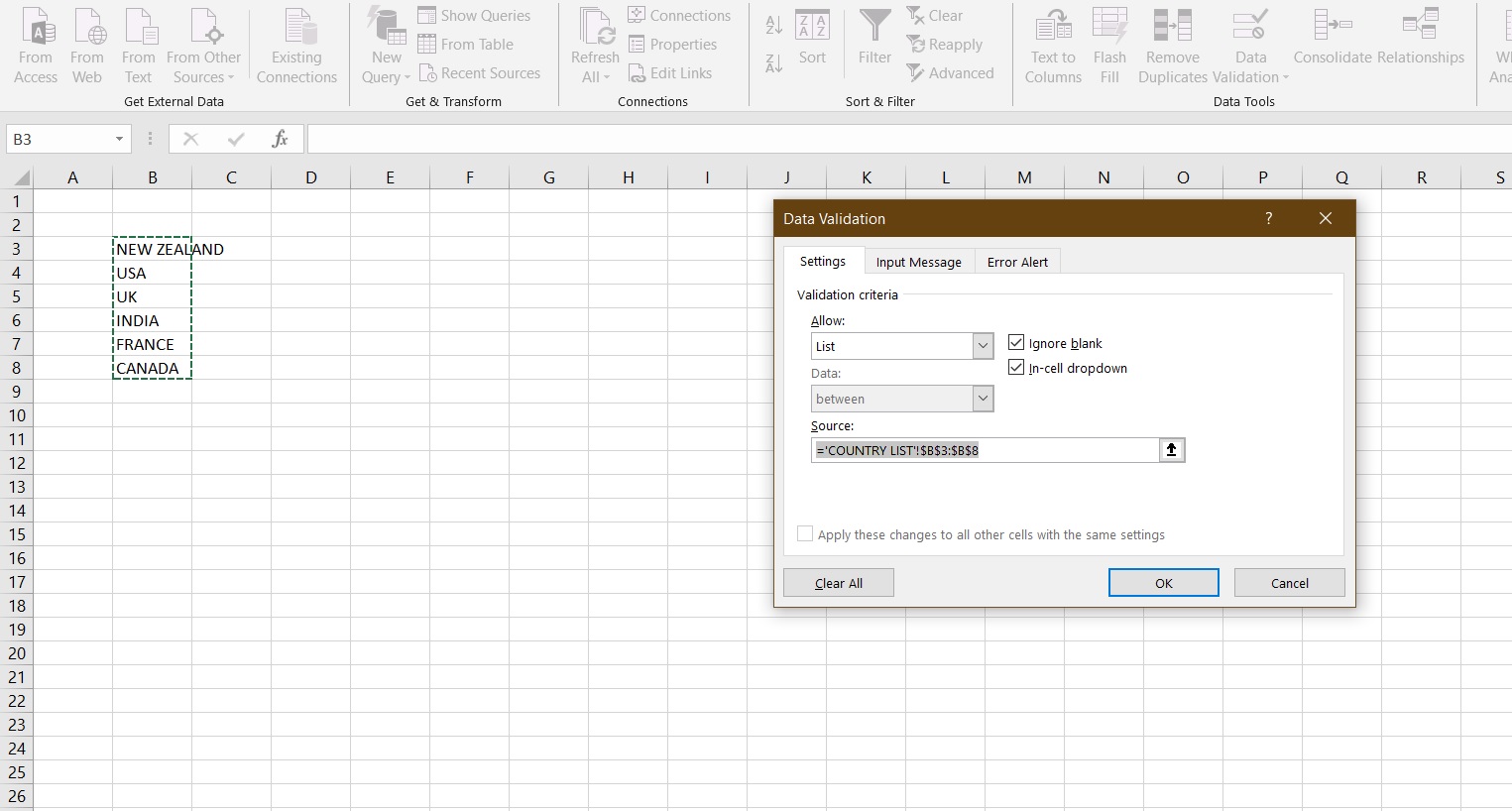Sort A to Z ascending

[774, 25]
